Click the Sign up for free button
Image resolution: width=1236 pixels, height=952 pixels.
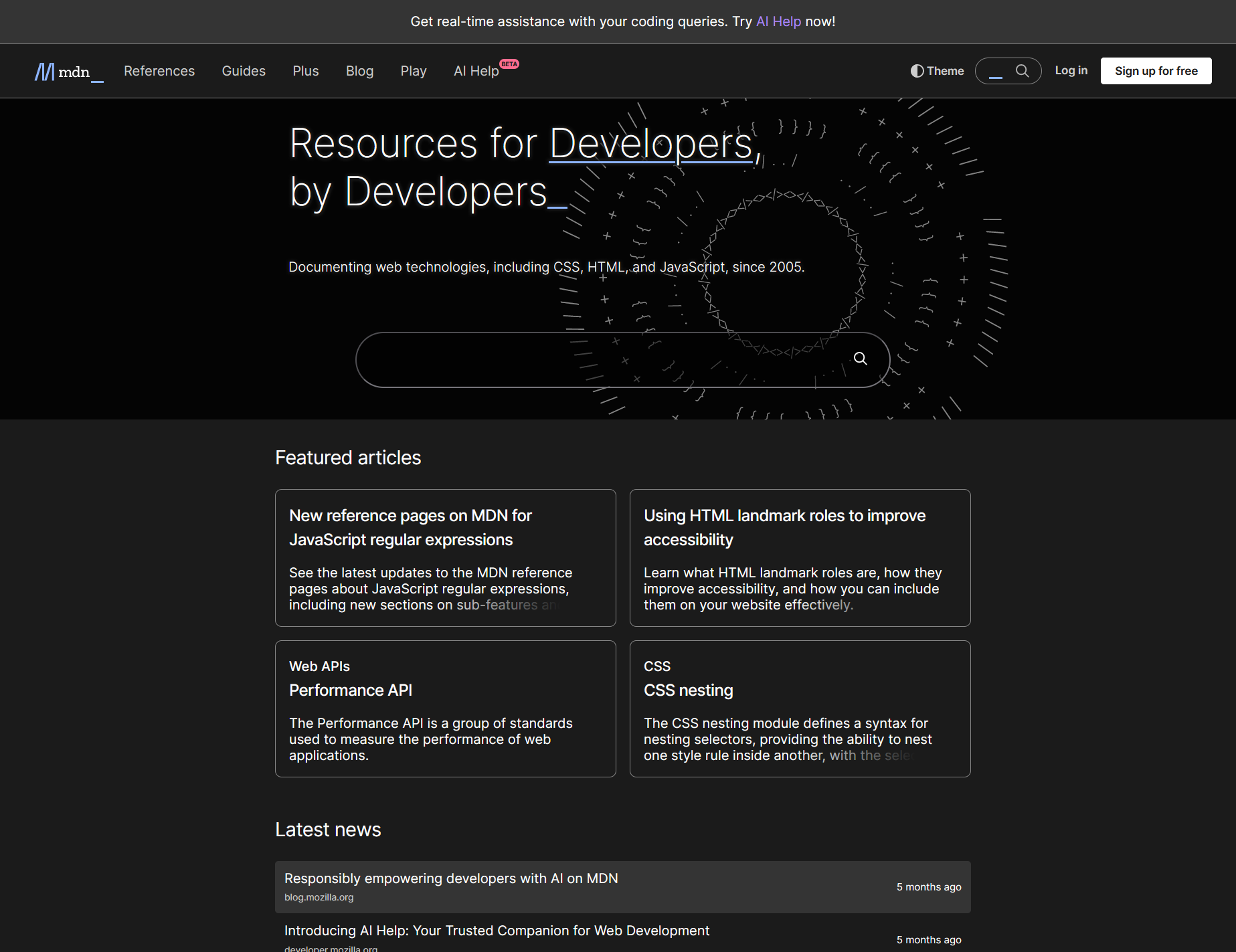tap(1156, 71)
